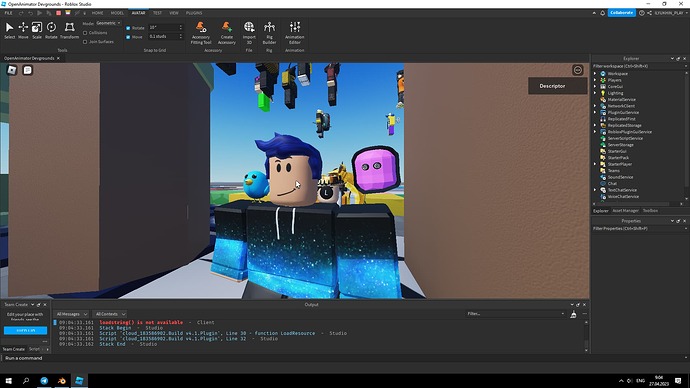
Task: Switch to the MODEL ribbon tab
Action: coord(117,13)
